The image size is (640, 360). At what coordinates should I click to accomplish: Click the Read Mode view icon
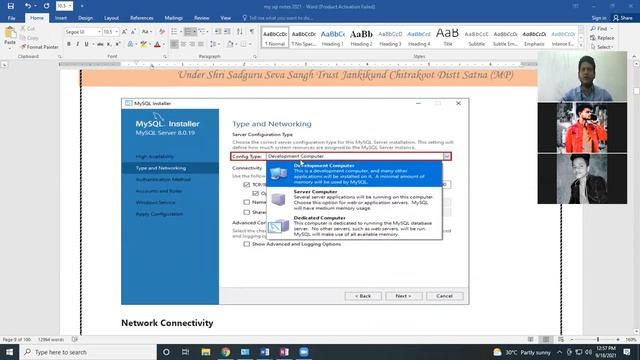coord(531,339)
